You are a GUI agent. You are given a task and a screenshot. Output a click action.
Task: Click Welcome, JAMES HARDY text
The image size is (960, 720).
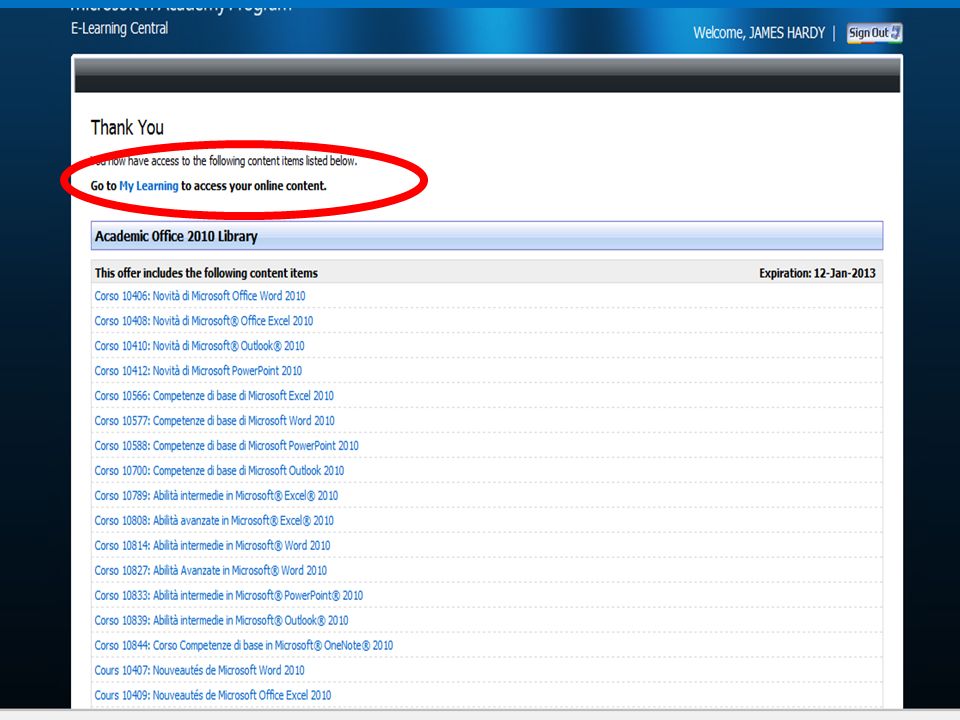tap(759, 33)
